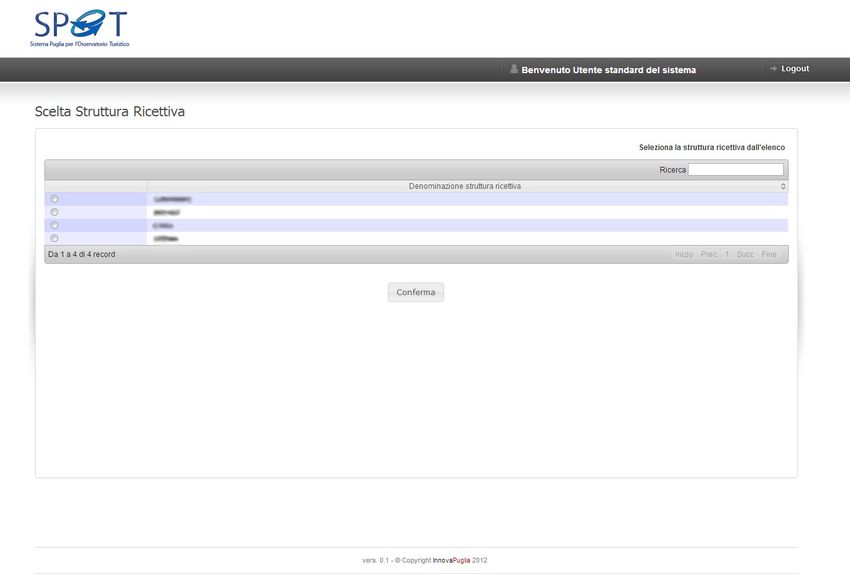
Task: Jump to the Fine pagination link
Action: (x=769, y=255)
